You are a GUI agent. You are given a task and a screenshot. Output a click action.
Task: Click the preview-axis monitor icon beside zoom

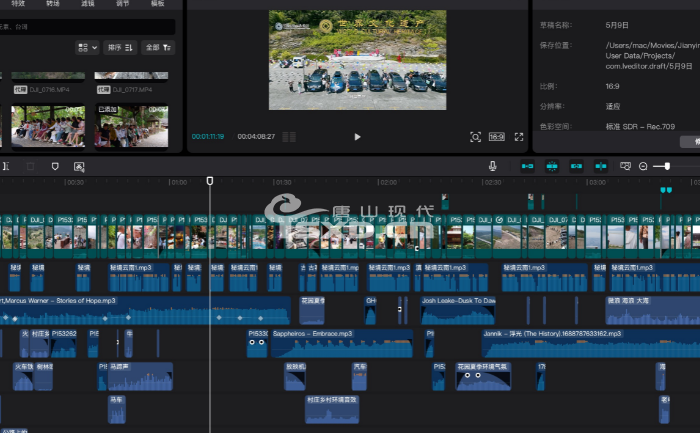point(625,166)
